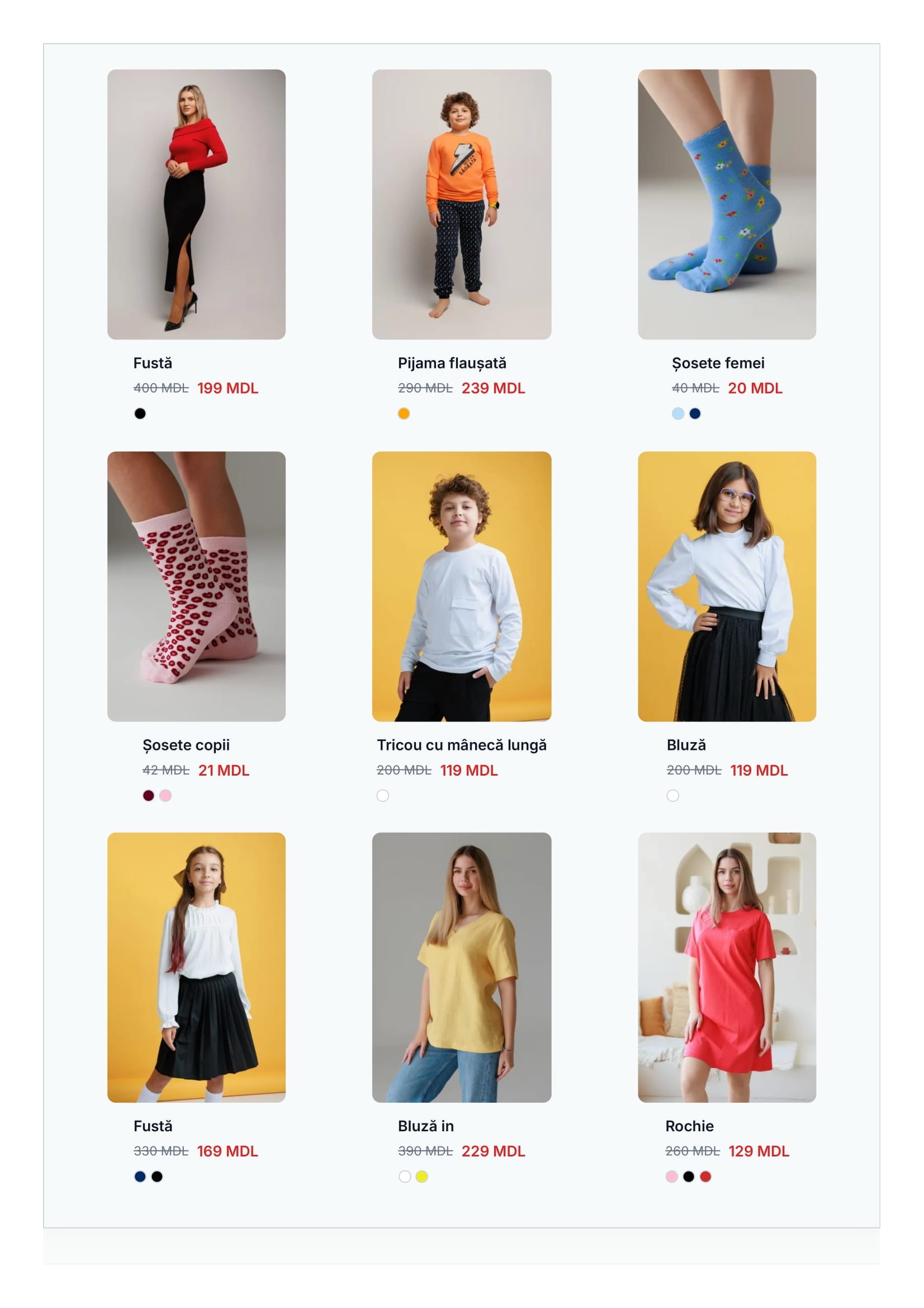
Task: Choose the yellow swatch under Bluză in
Action: point(421,1177)
